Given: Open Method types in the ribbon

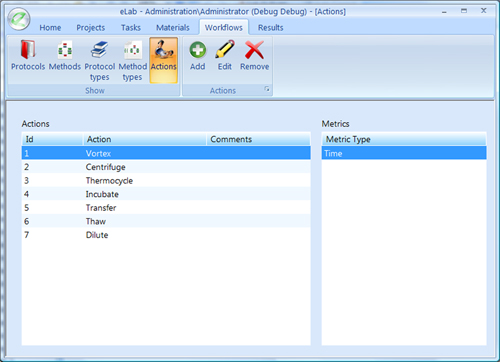Looking at the screenshot, I should click(132, 60).
